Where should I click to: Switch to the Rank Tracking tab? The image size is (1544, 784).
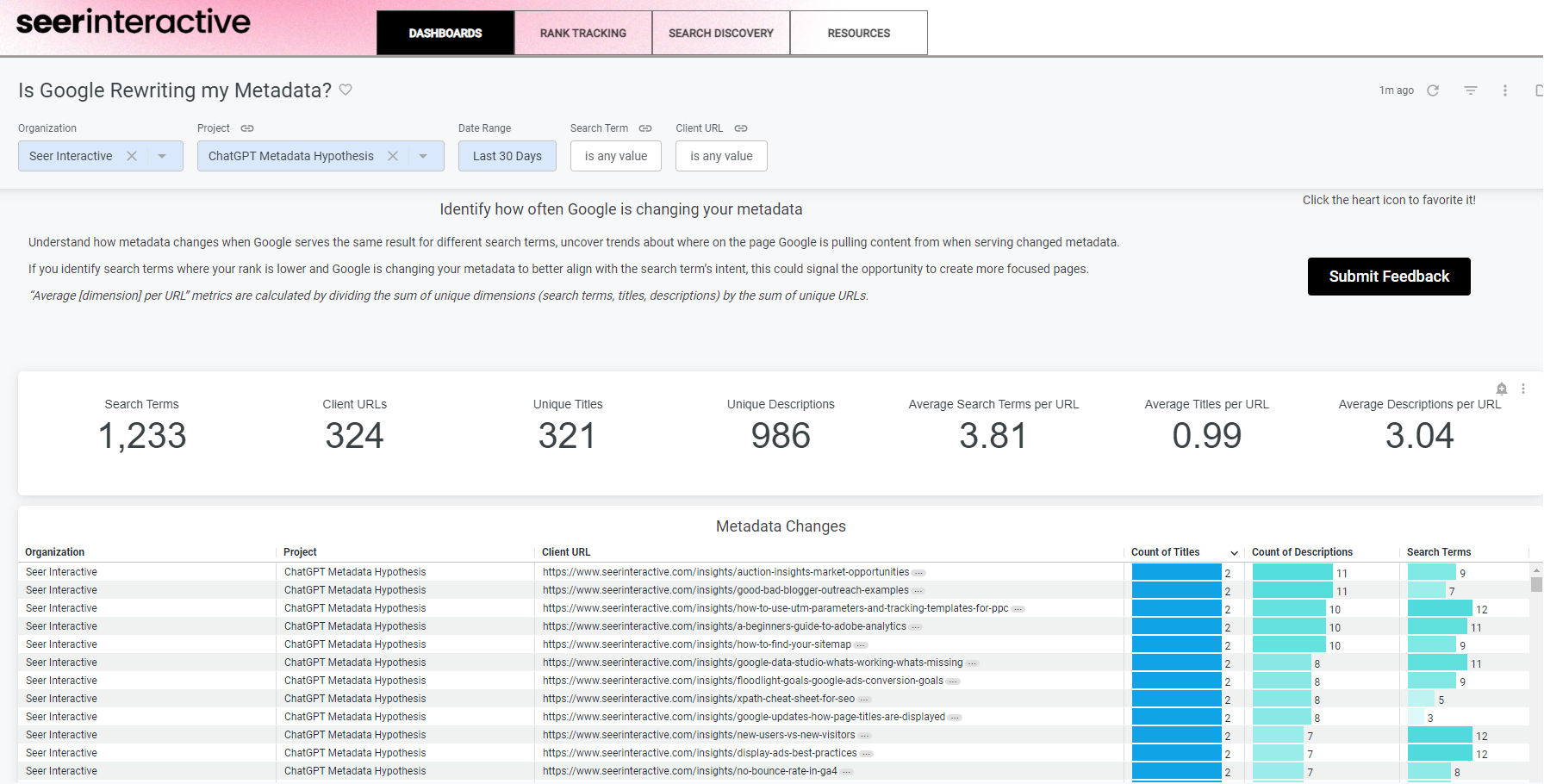click(x=583, y=34)
